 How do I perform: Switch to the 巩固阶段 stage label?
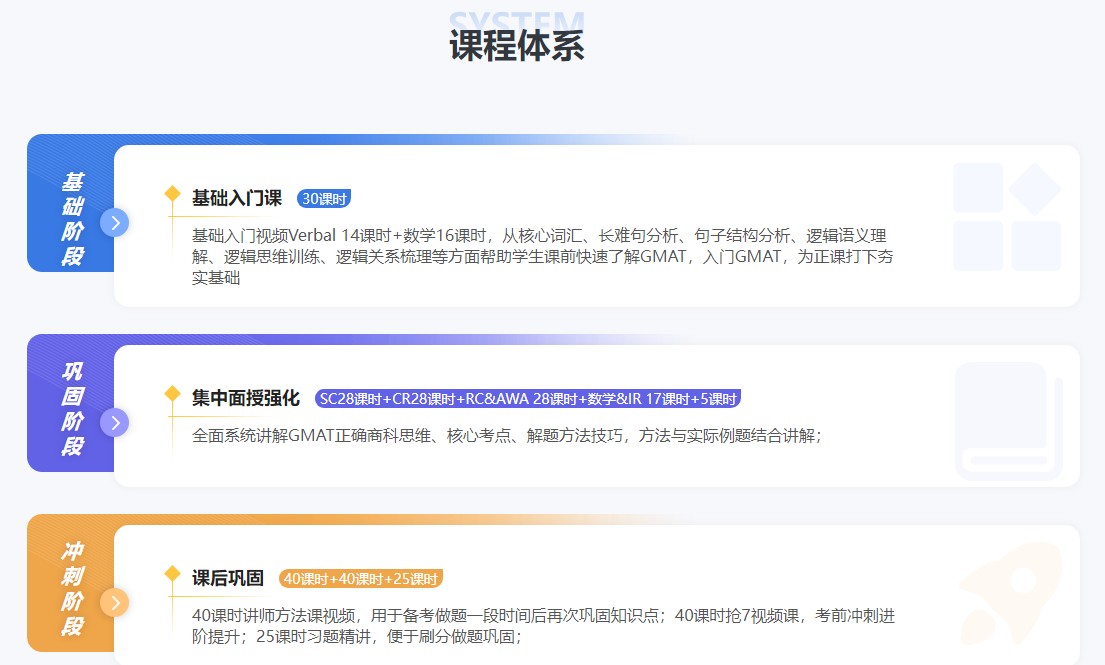(72, 409)
